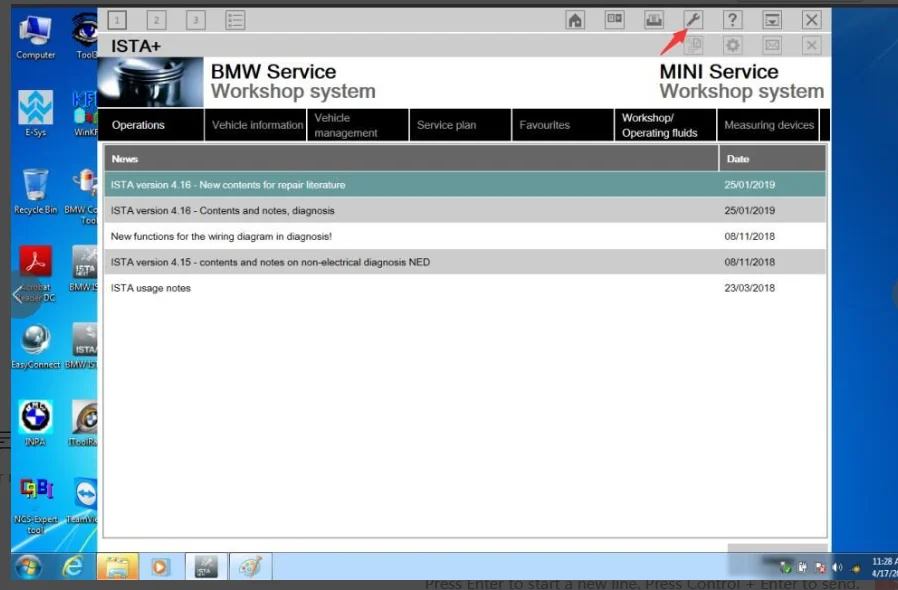Open Windows Explorer folder on taskbar
This screenshot has width=898, height=590.
coord(117,567)
